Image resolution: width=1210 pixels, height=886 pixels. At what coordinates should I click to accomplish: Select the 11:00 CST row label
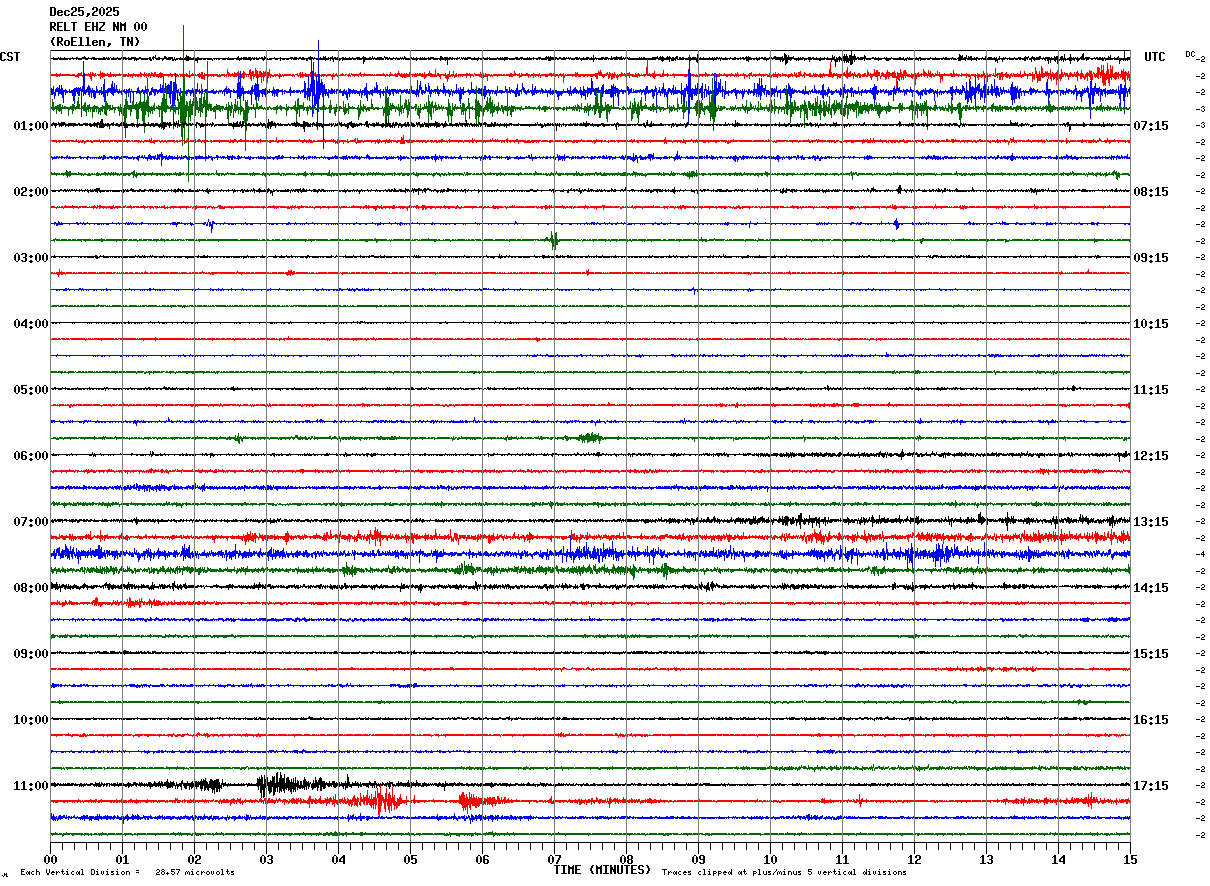click(x=31, y=786)
